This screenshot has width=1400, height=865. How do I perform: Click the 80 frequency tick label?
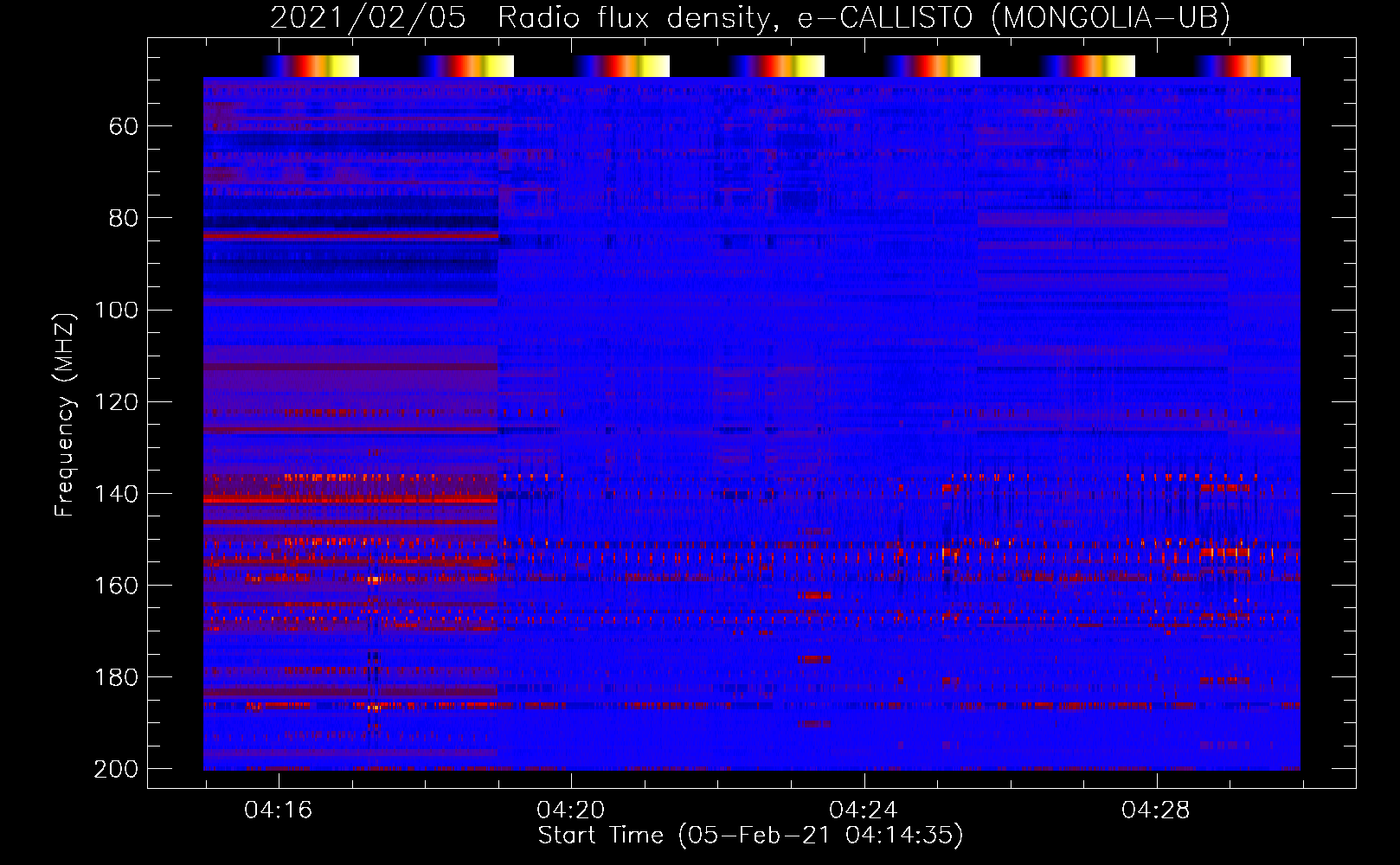pos(124,219)
